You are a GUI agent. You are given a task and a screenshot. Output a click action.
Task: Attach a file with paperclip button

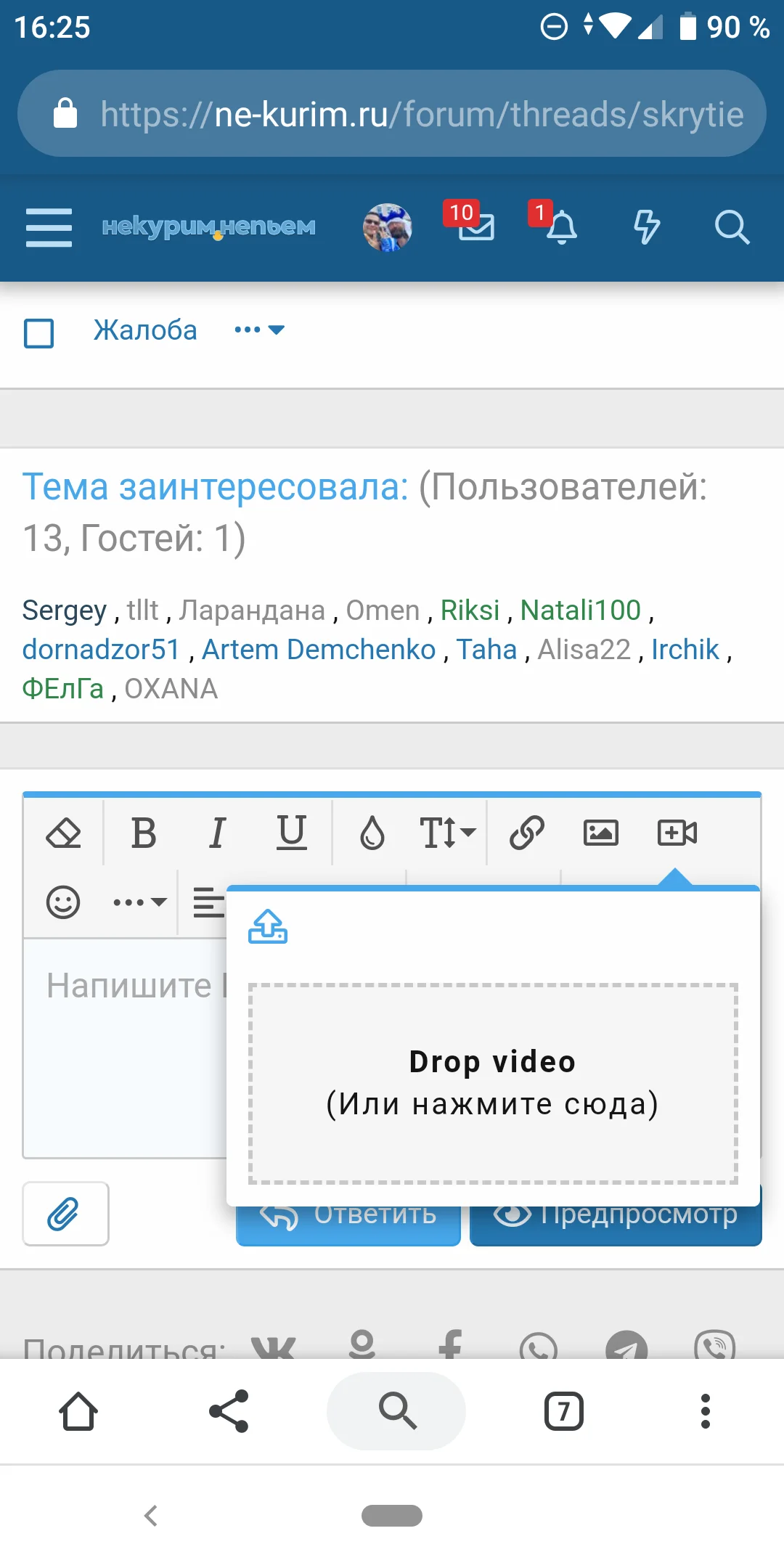(x=66, y=1214)
